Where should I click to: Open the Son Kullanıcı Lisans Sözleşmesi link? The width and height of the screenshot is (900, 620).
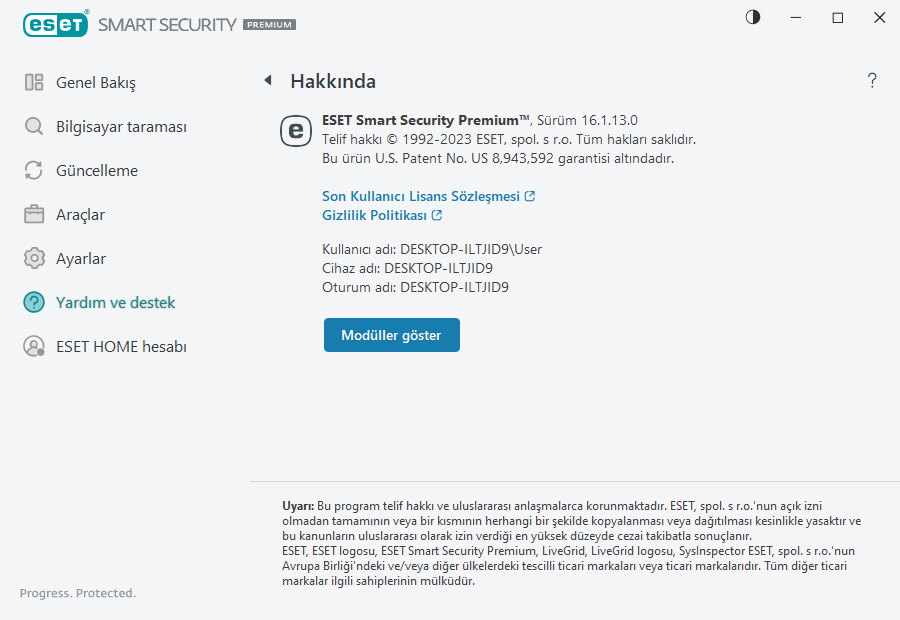[421, 197]
